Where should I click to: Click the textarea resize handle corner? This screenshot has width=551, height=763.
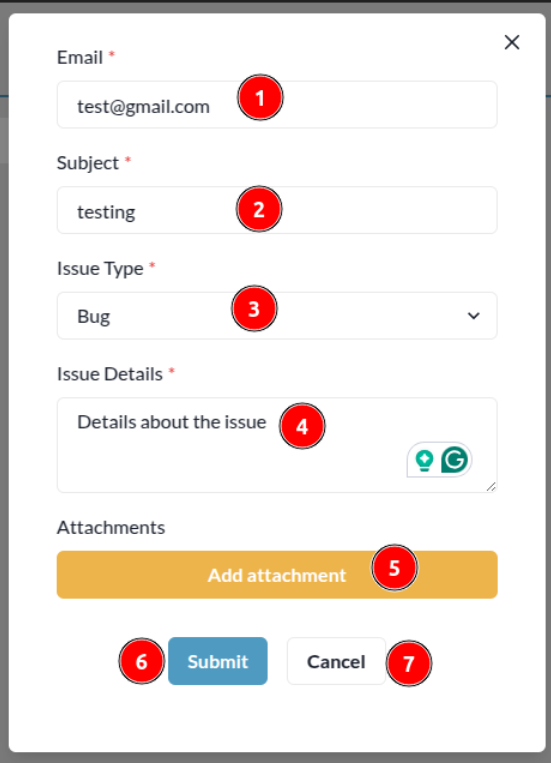click(491, 487)
